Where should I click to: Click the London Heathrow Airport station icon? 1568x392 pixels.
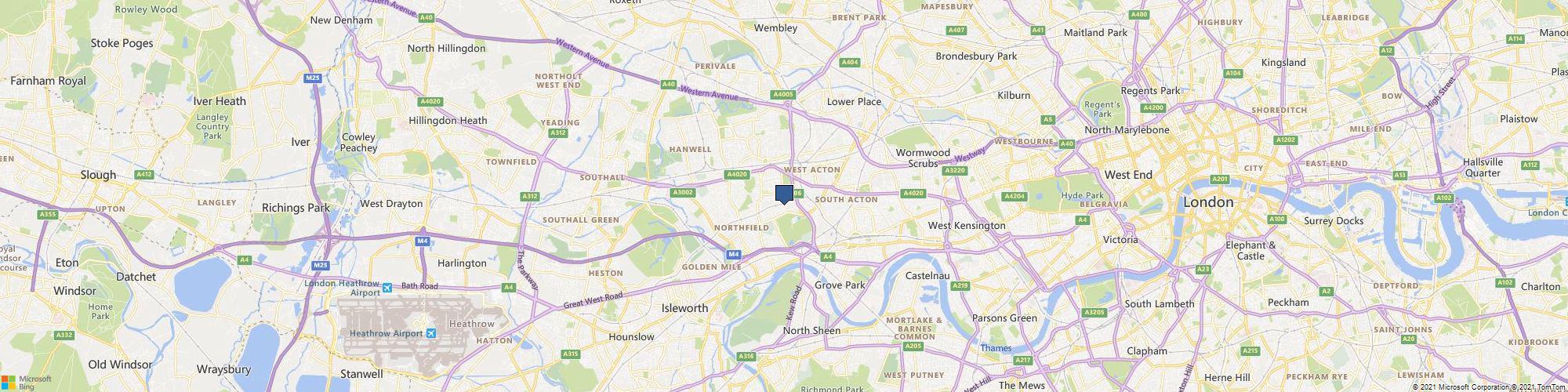pos(387,286)
